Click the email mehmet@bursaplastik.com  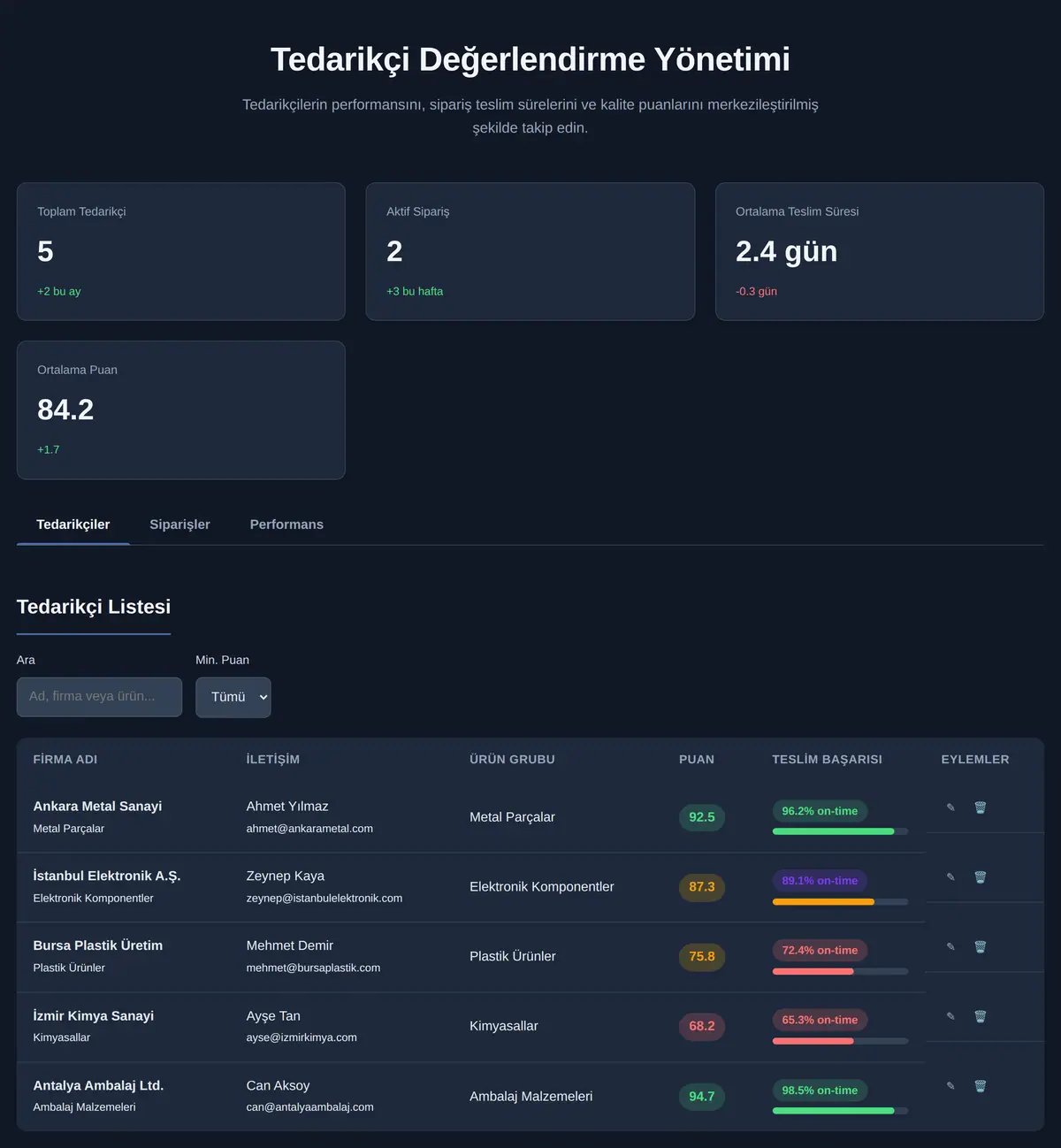pyautogui.click(x=313, y=968)
